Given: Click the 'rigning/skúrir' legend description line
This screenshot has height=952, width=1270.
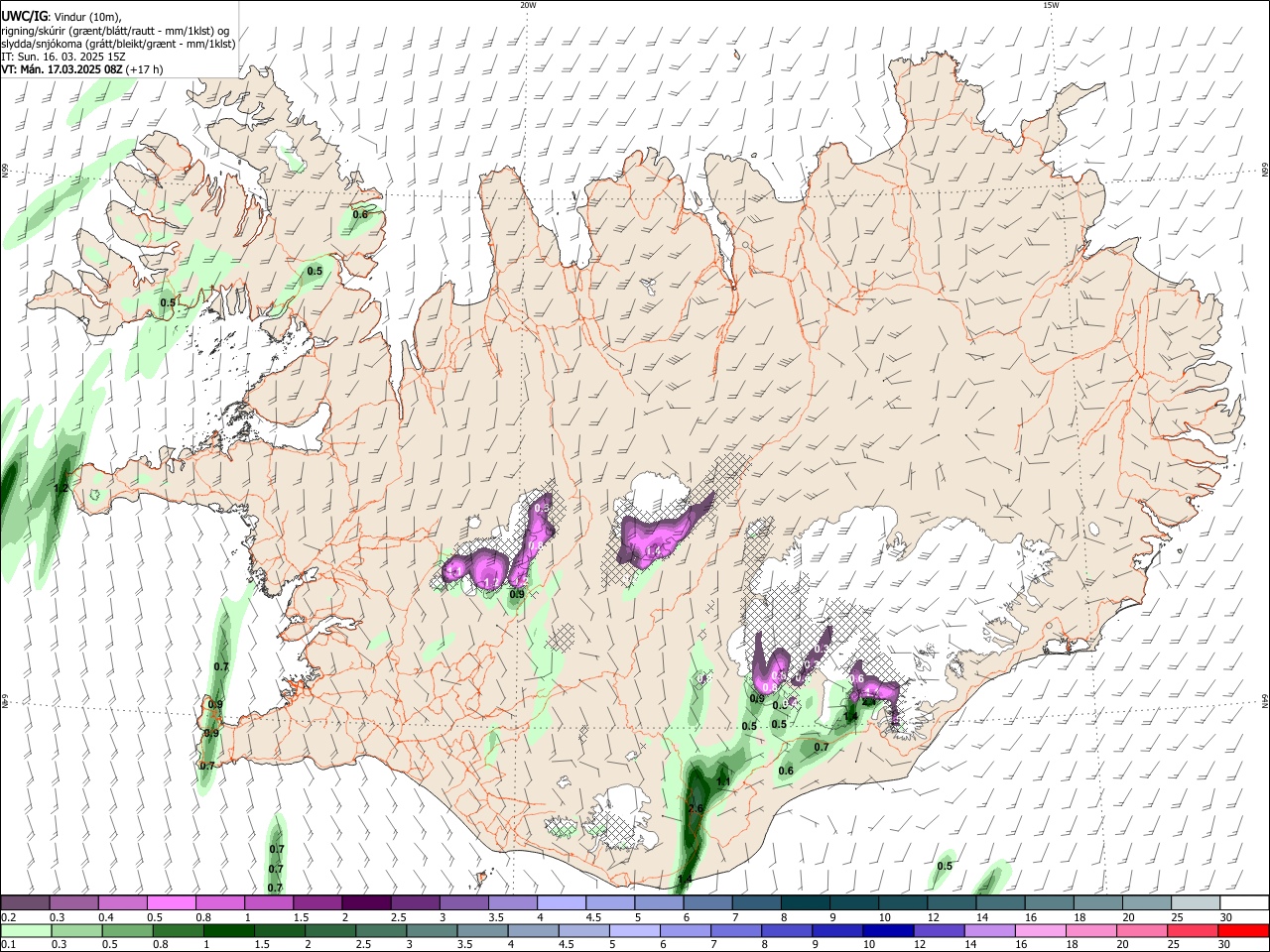Looking at the screenshot, I should [115, 31].
